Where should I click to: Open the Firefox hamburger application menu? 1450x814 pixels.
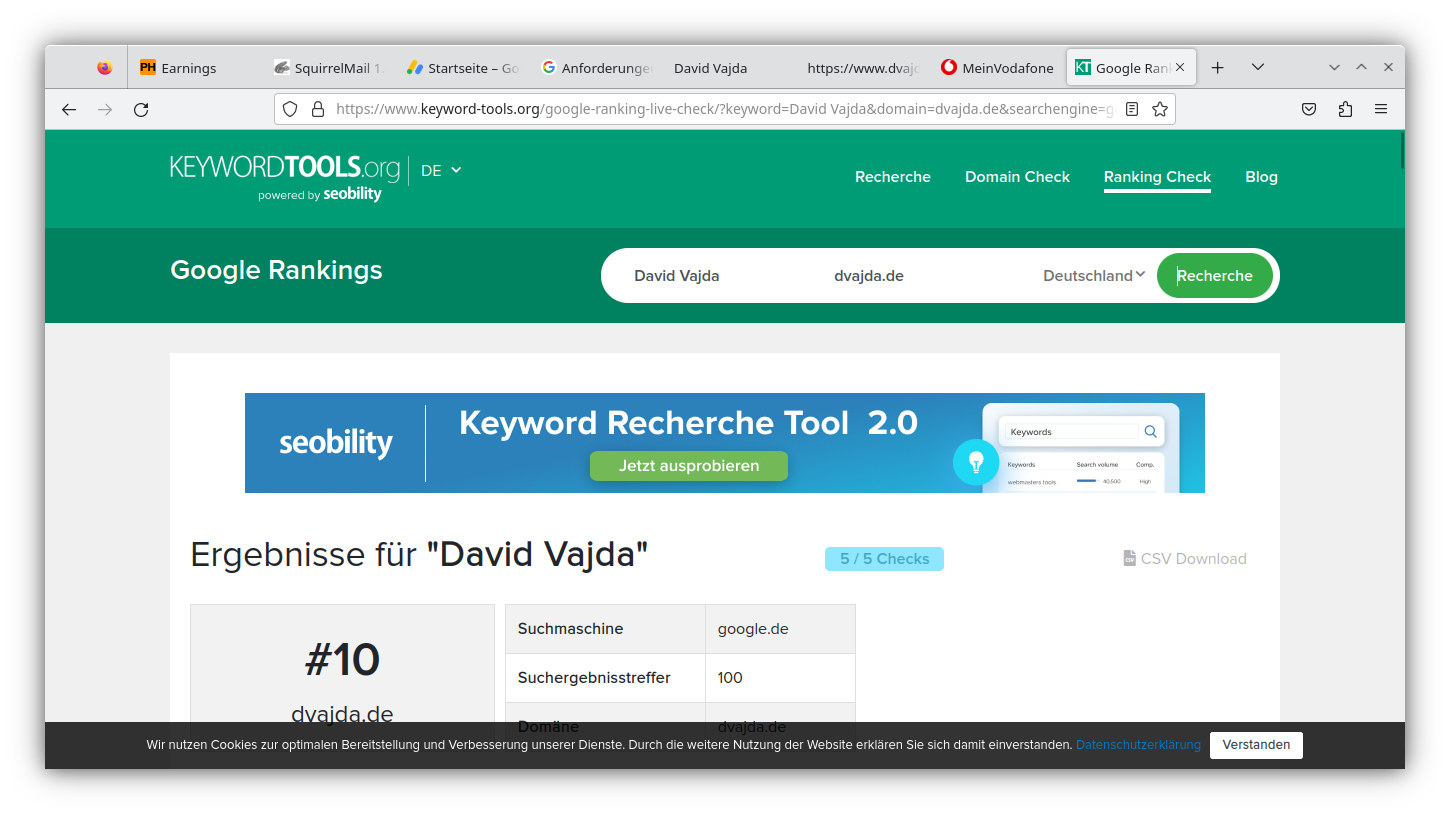1381,110
